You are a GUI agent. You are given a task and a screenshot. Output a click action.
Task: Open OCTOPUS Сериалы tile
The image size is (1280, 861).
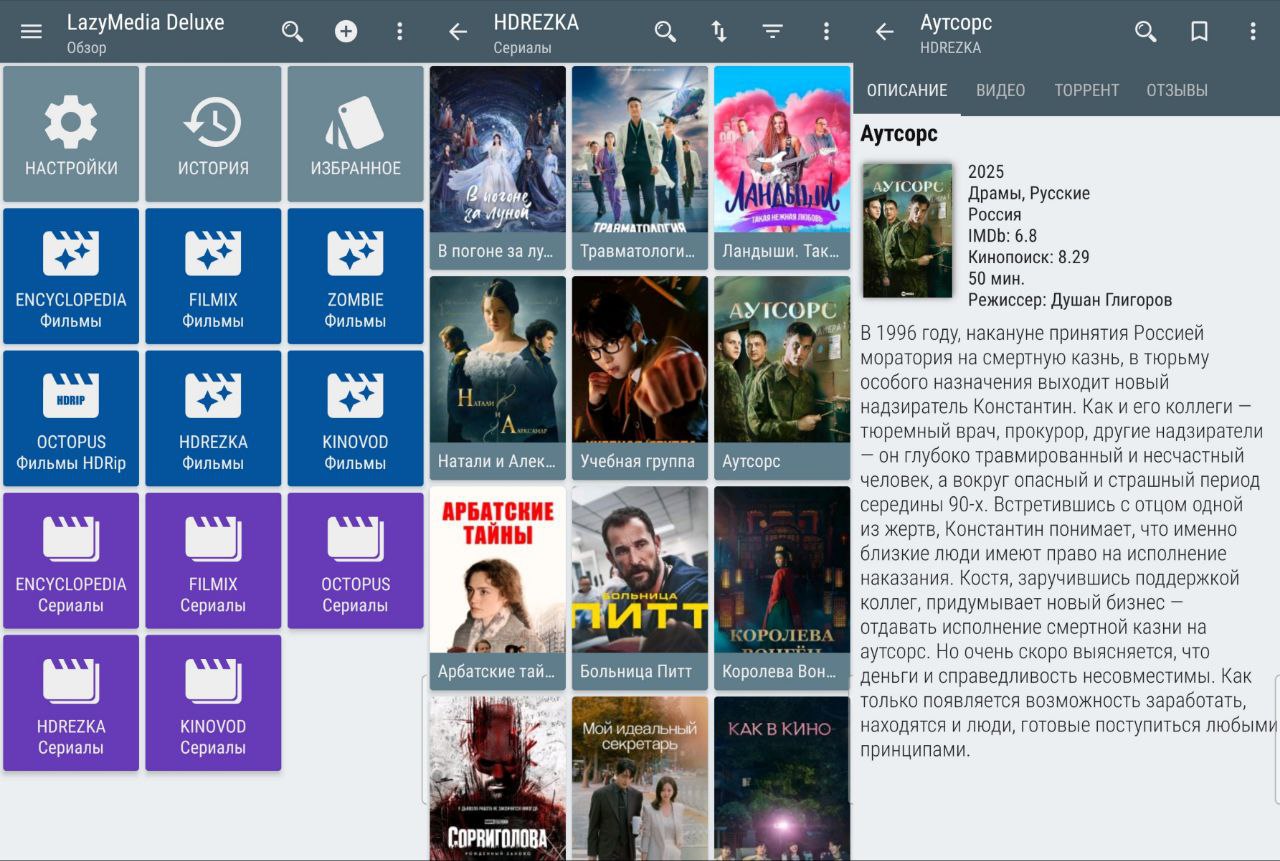pyautogui.click(x=355, y=561)
